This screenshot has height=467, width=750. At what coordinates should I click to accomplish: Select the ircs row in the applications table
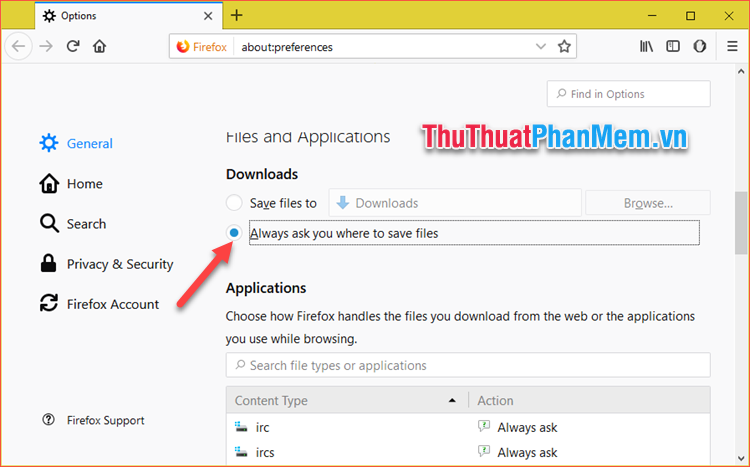[468, 452]
